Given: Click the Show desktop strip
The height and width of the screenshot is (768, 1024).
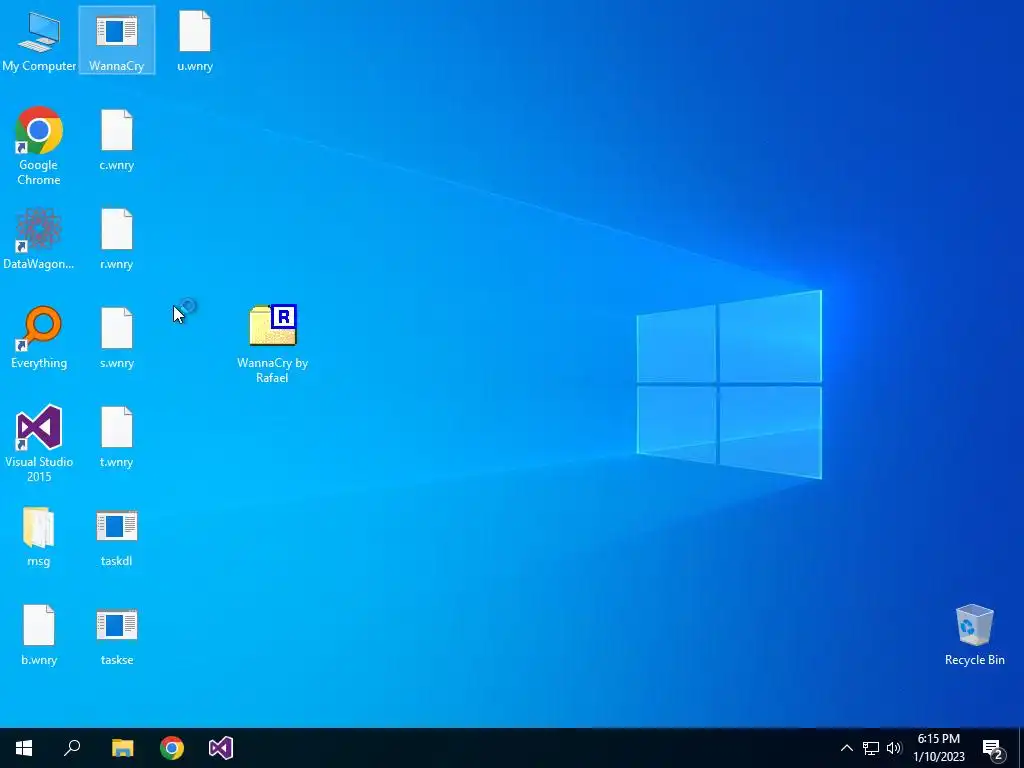Looking at the screenshot, I should coord(1021,748).
